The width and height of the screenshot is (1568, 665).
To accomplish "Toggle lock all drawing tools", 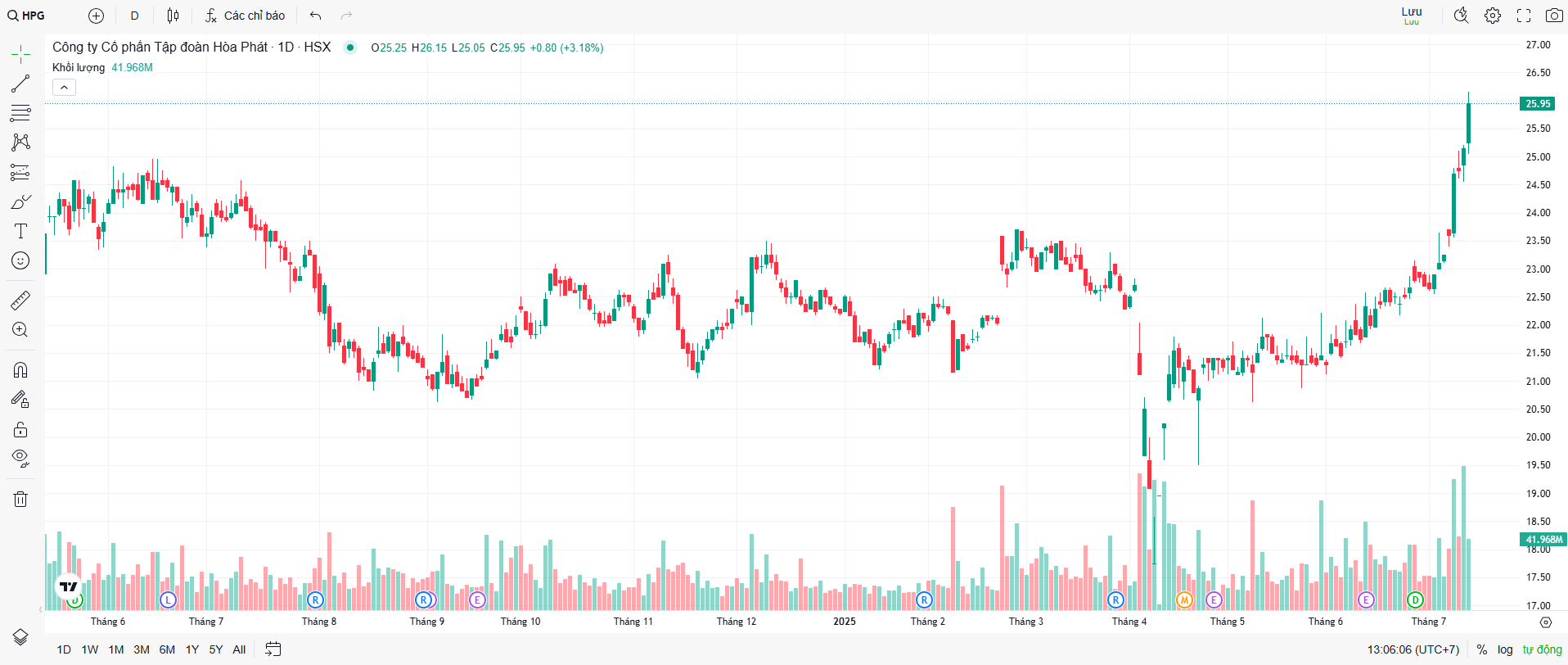I will [x=20, y=429].
